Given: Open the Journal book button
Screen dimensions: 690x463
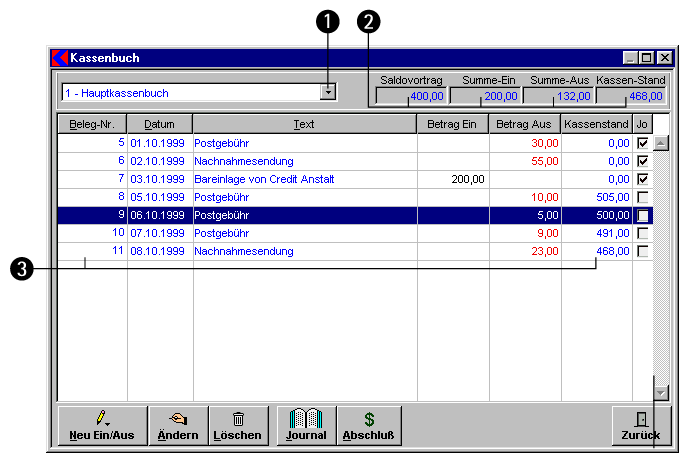Looking at the screenshot, I should point(306,425).
